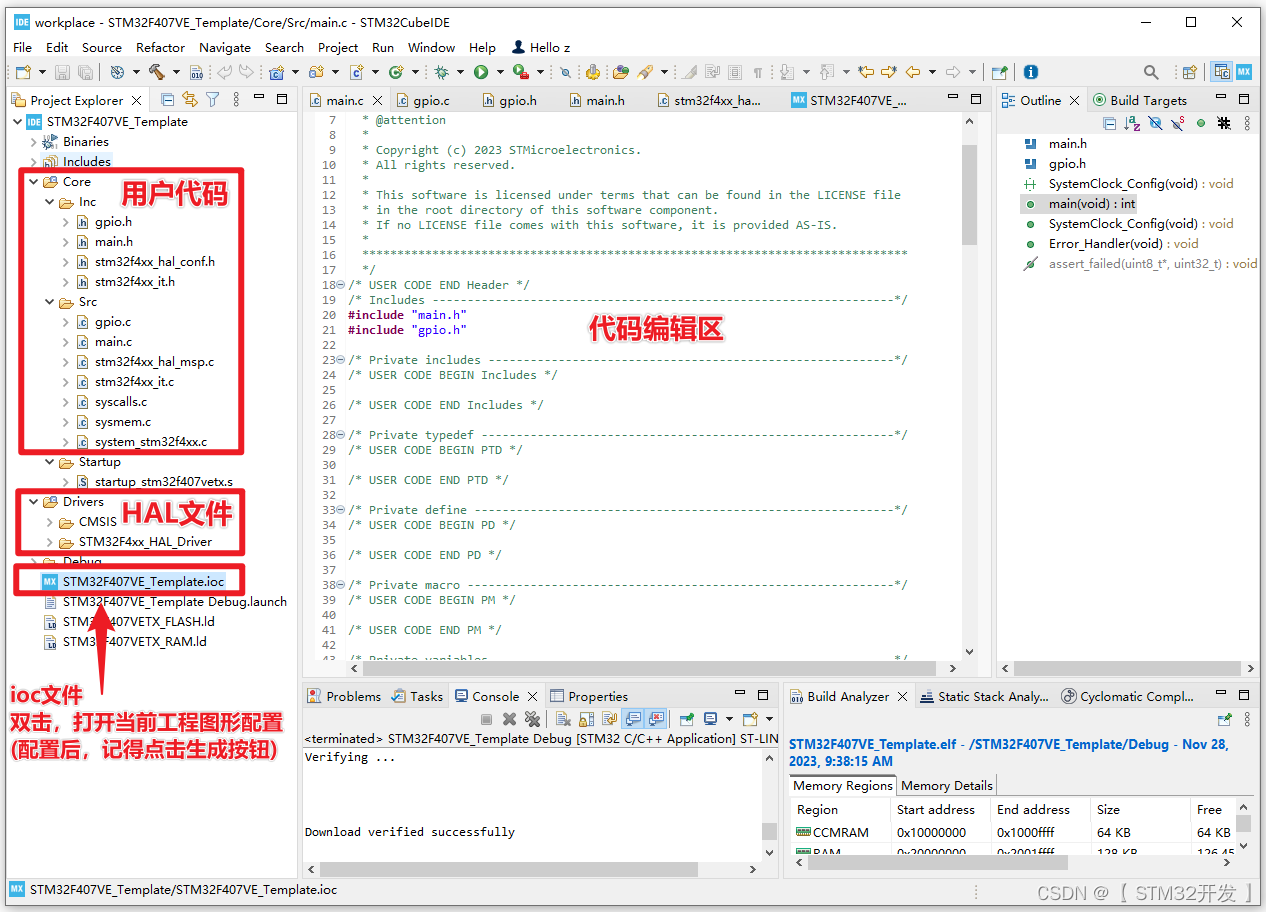
Task: Toggle Hide Inactive Elements green dot in Outline
Action: (x=1200, y=123)
